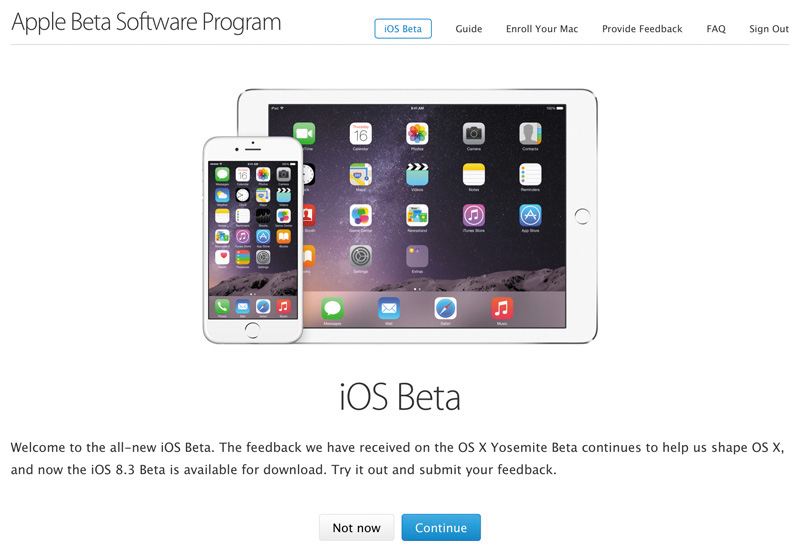Go to Enroll Your Mac
The width and height of the screenshot is (800, 554).
coord(542,29)
